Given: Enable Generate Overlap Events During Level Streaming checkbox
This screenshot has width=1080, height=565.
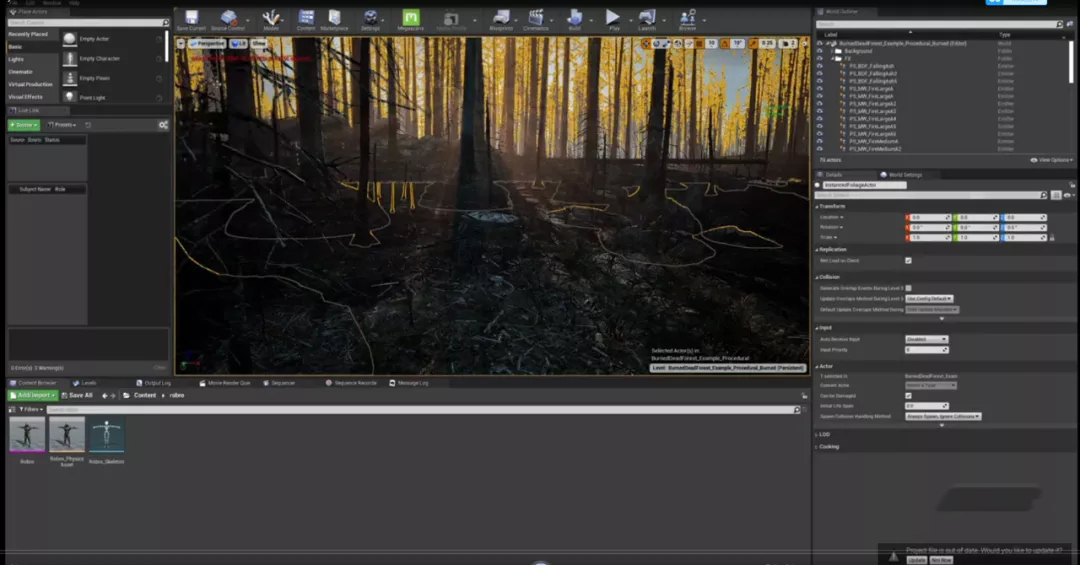Looking at the screenshot, I should [x=908, y=288].
